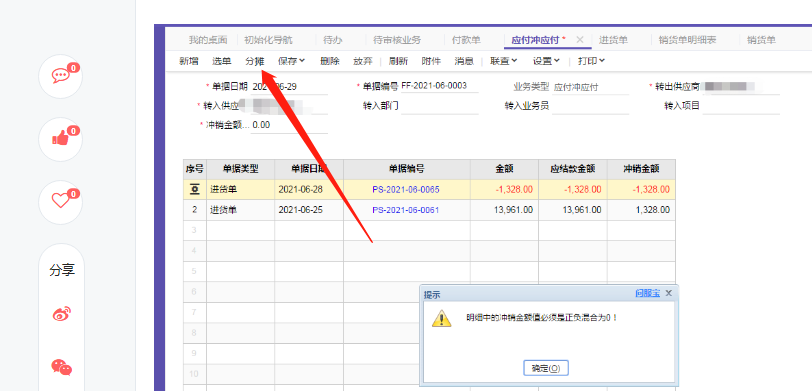The width and height of the screenshot is (812, 391).
Task: Click the 冲销金额 column header
Action: tap(641, 169)
